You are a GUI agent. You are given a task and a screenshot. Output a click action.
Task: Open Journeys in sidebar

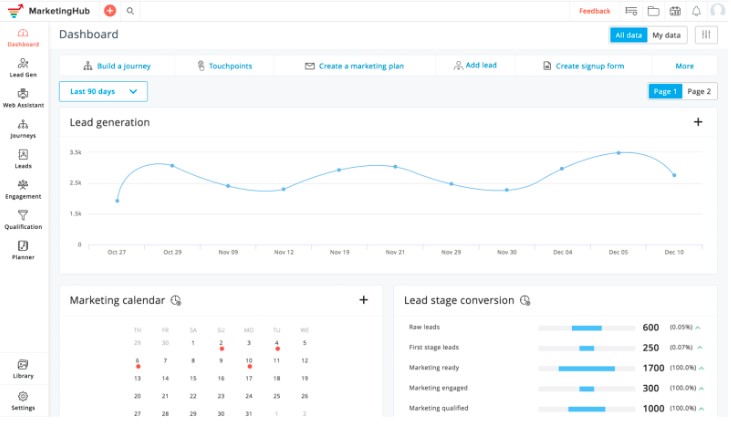(x=23, y=129)
